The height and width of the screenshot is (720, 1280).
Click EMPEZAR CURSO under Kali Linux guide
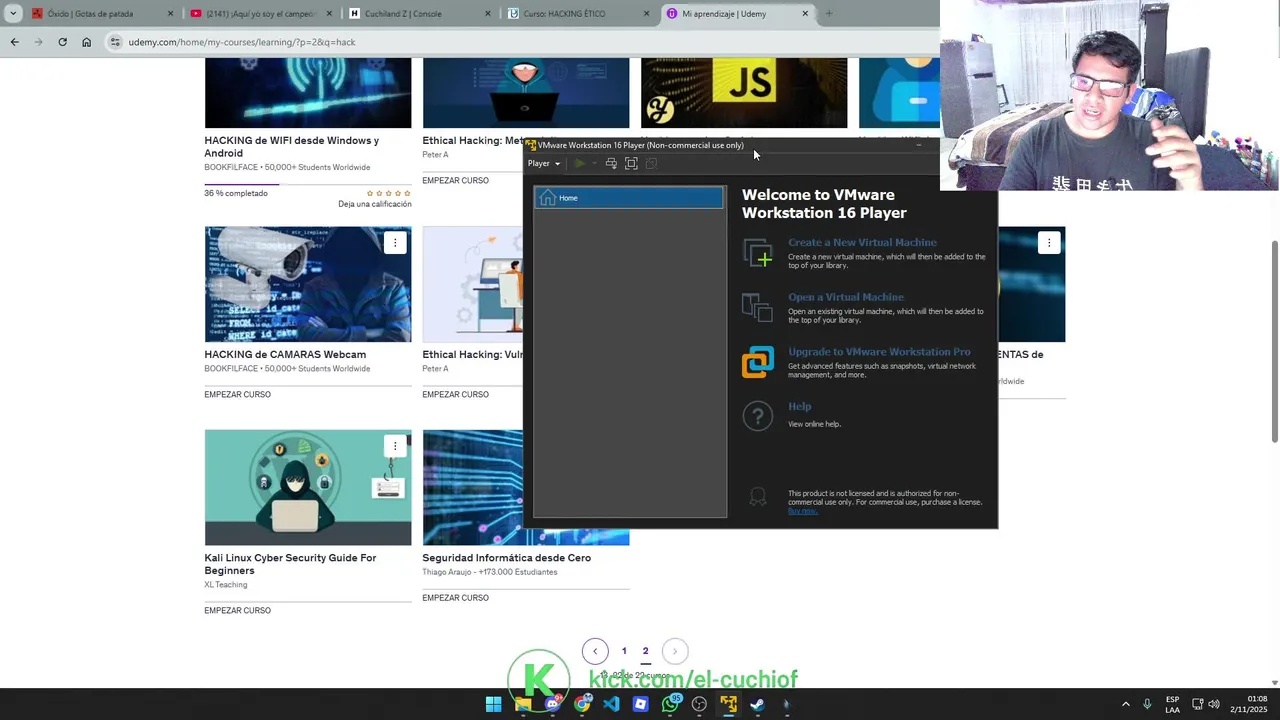point(237,611)
